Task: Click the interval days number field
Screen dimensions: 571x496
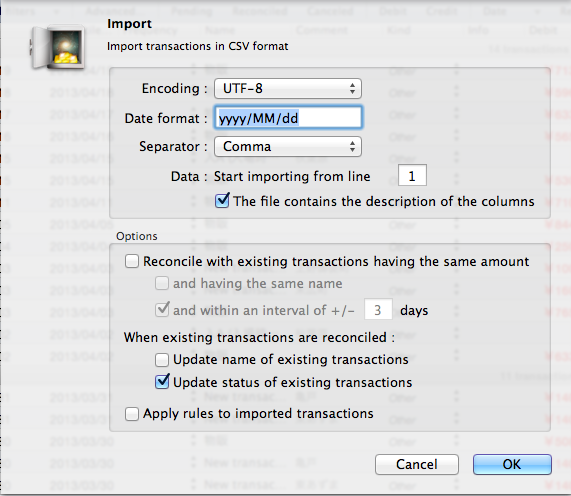Action: [378, 310]
